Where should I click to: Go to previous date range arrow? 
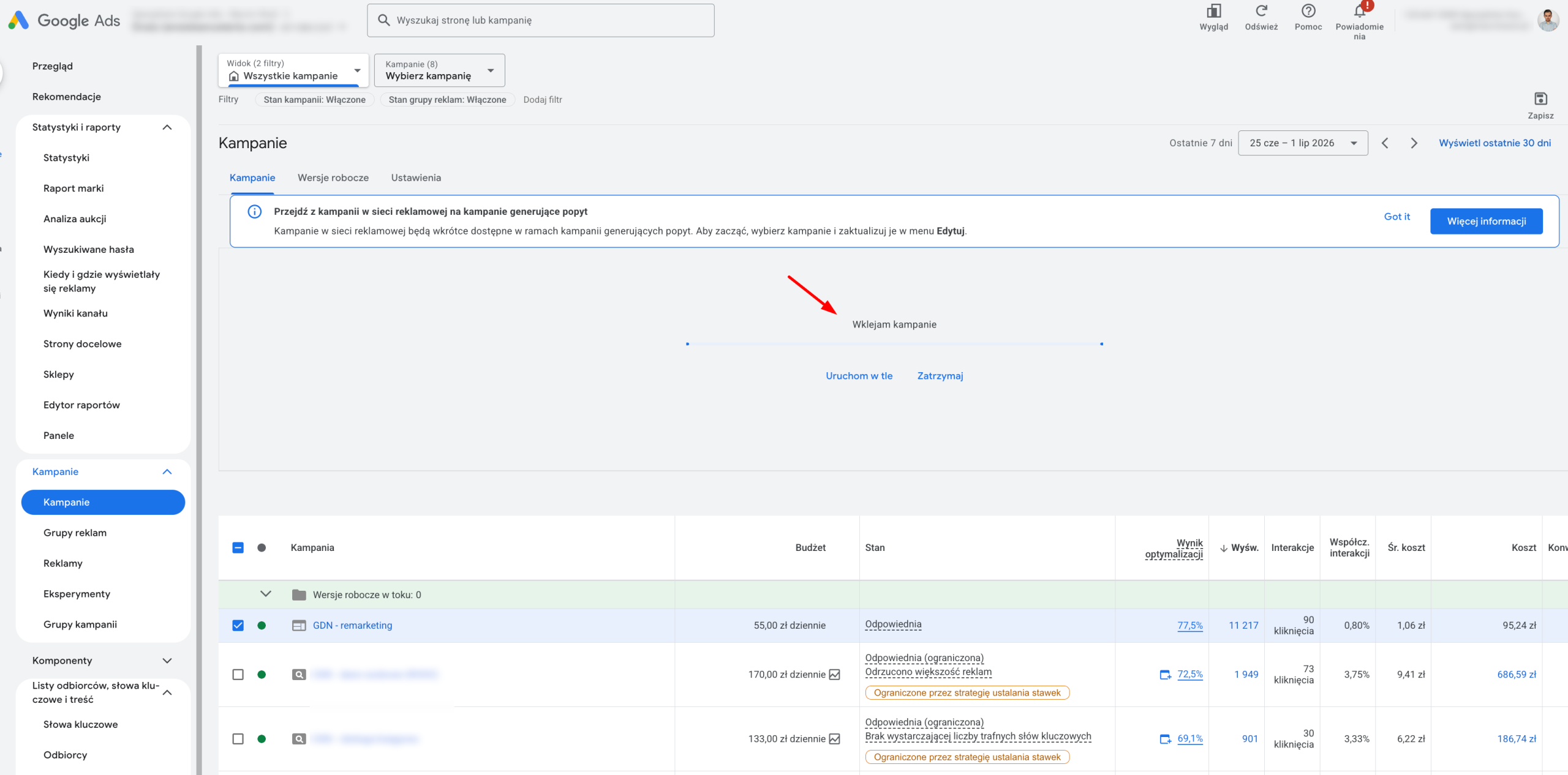point(1385,143)
